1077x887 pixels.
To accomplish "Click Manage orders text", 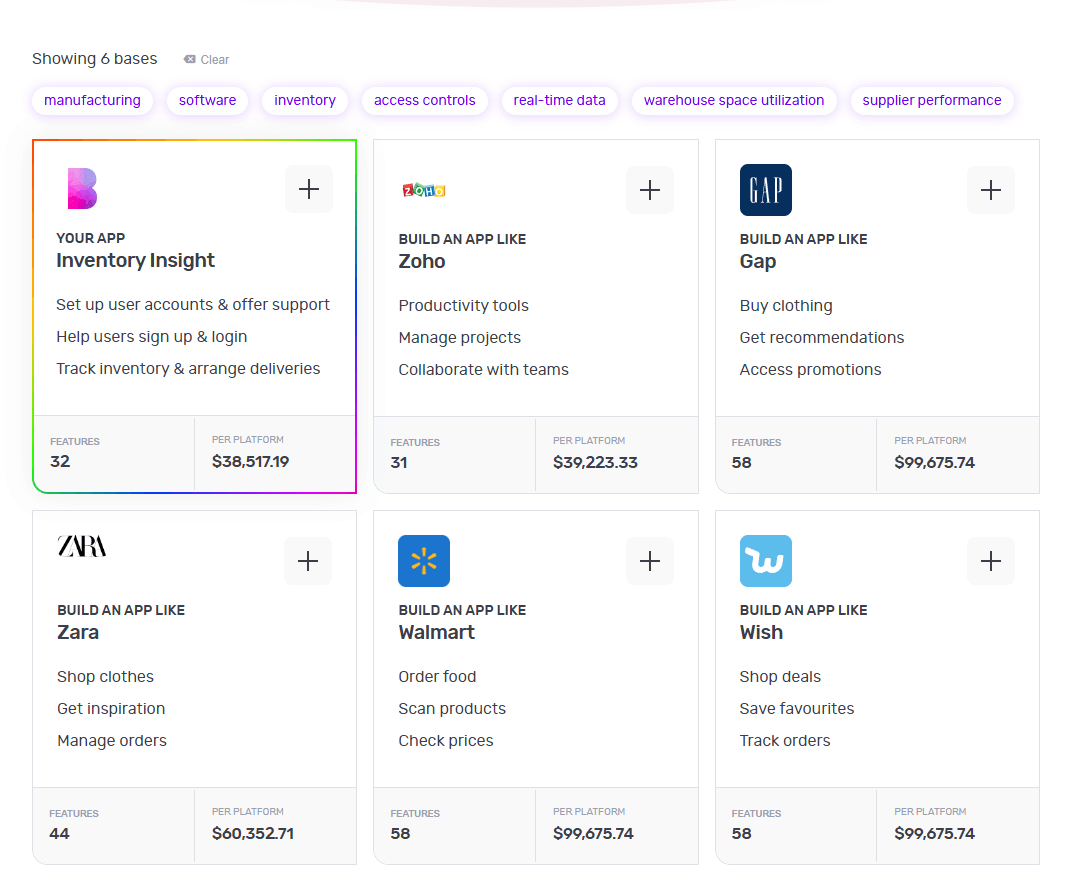I will (112, 741).
